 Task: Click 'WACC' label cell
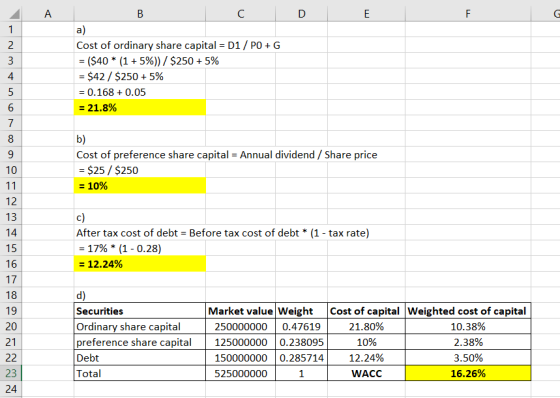point(366,373)
